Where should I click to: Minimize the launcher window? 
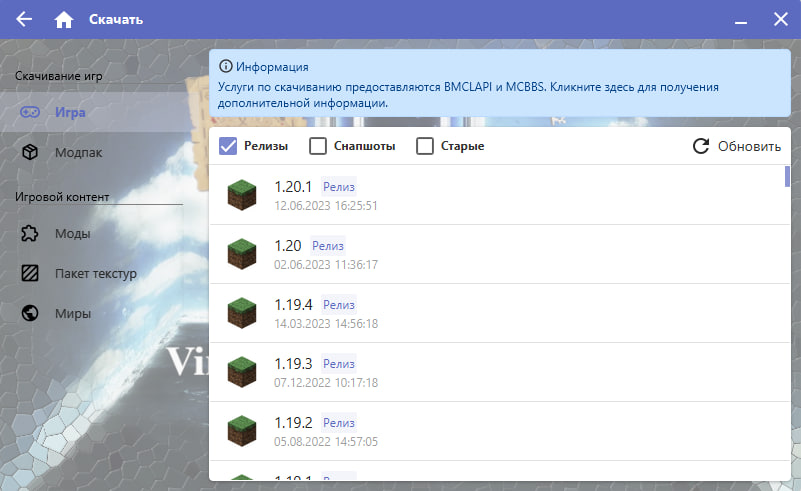pos(741,20)
